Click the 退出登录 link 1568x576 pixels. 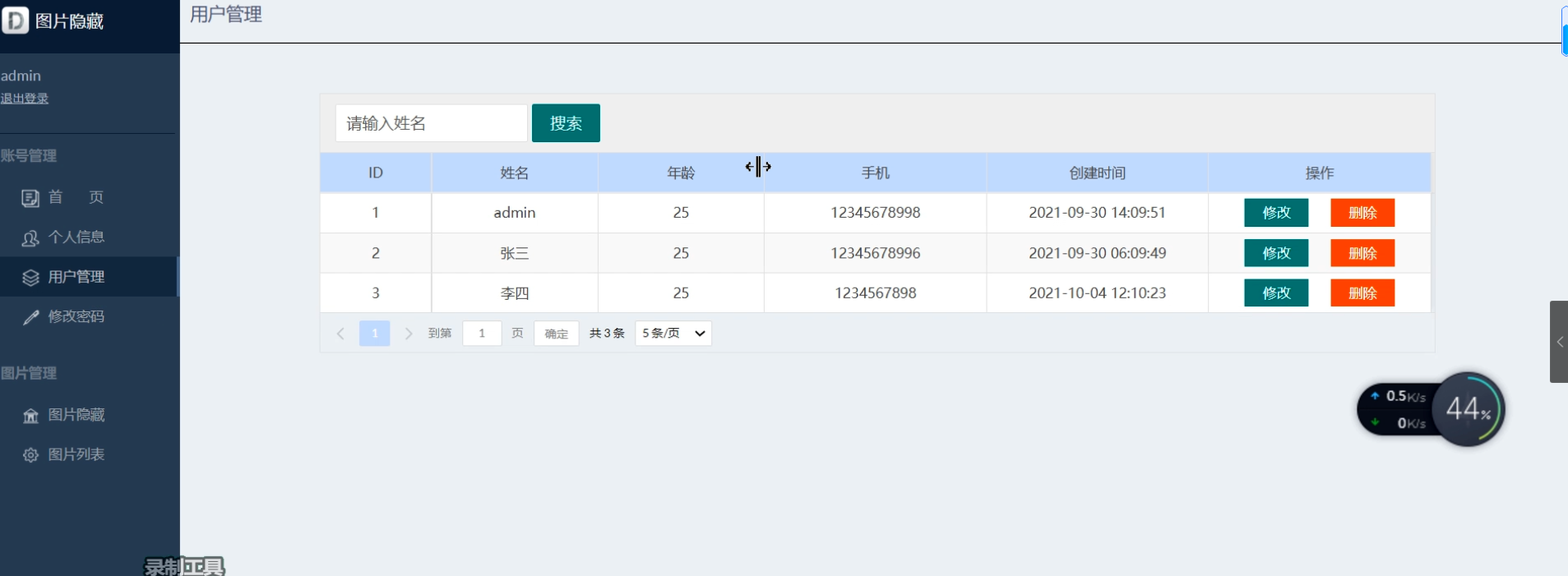[x=25, y=99]
